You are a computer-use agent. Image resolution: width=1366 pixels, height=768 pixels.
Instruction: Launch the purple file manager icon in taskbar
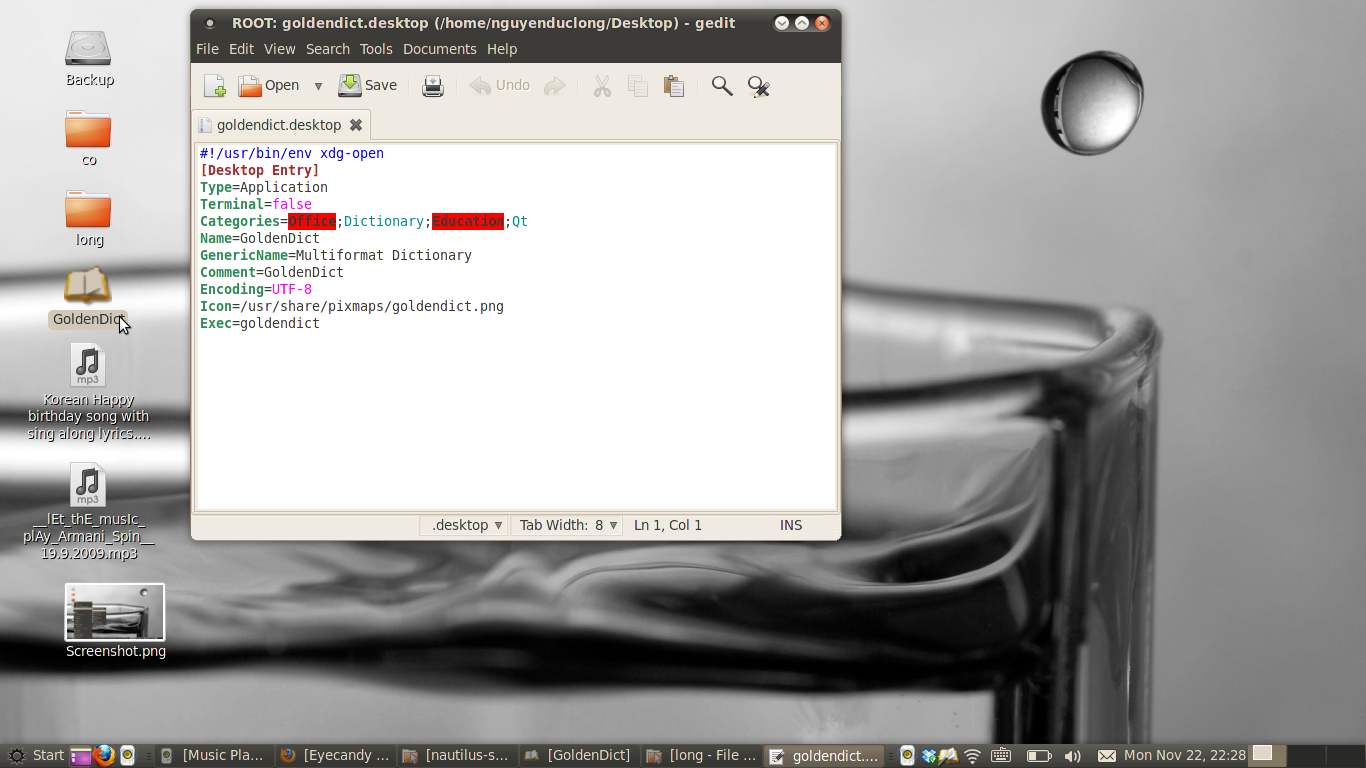pos(81,755)
